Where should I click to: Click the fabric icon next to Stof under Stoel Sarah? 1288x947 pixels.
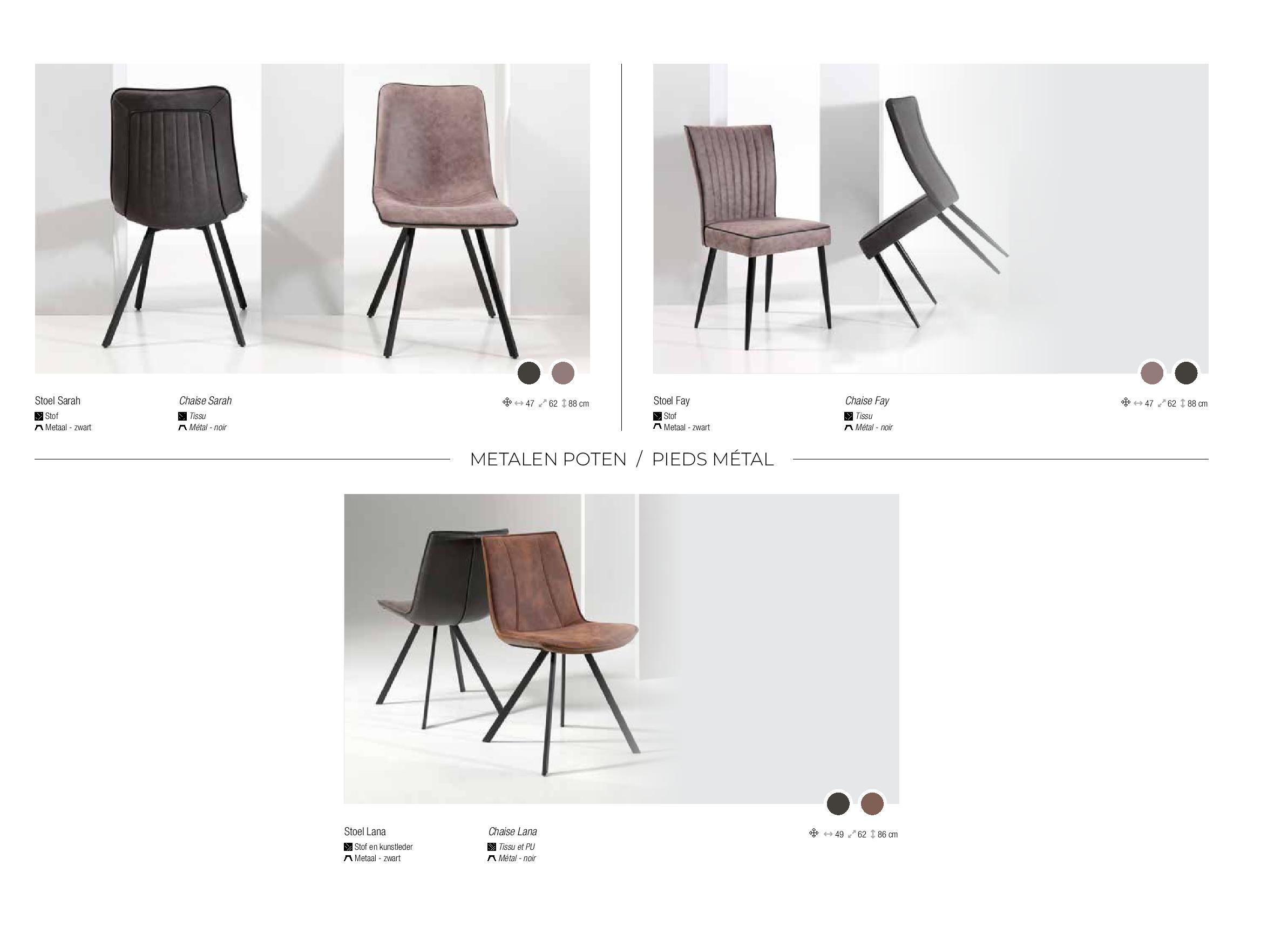[x=39, y=416]
